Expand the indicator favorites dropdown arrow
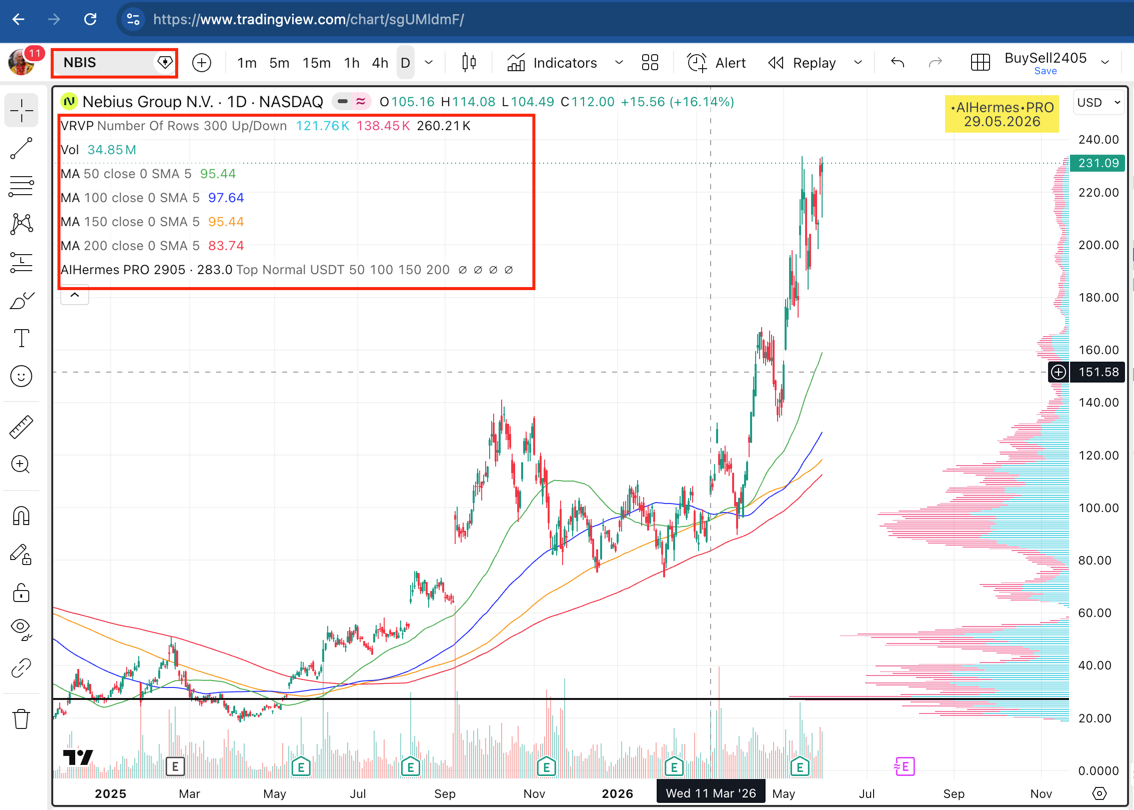The height and width of the screenshot is (810, 1134). tap(618, 63)
